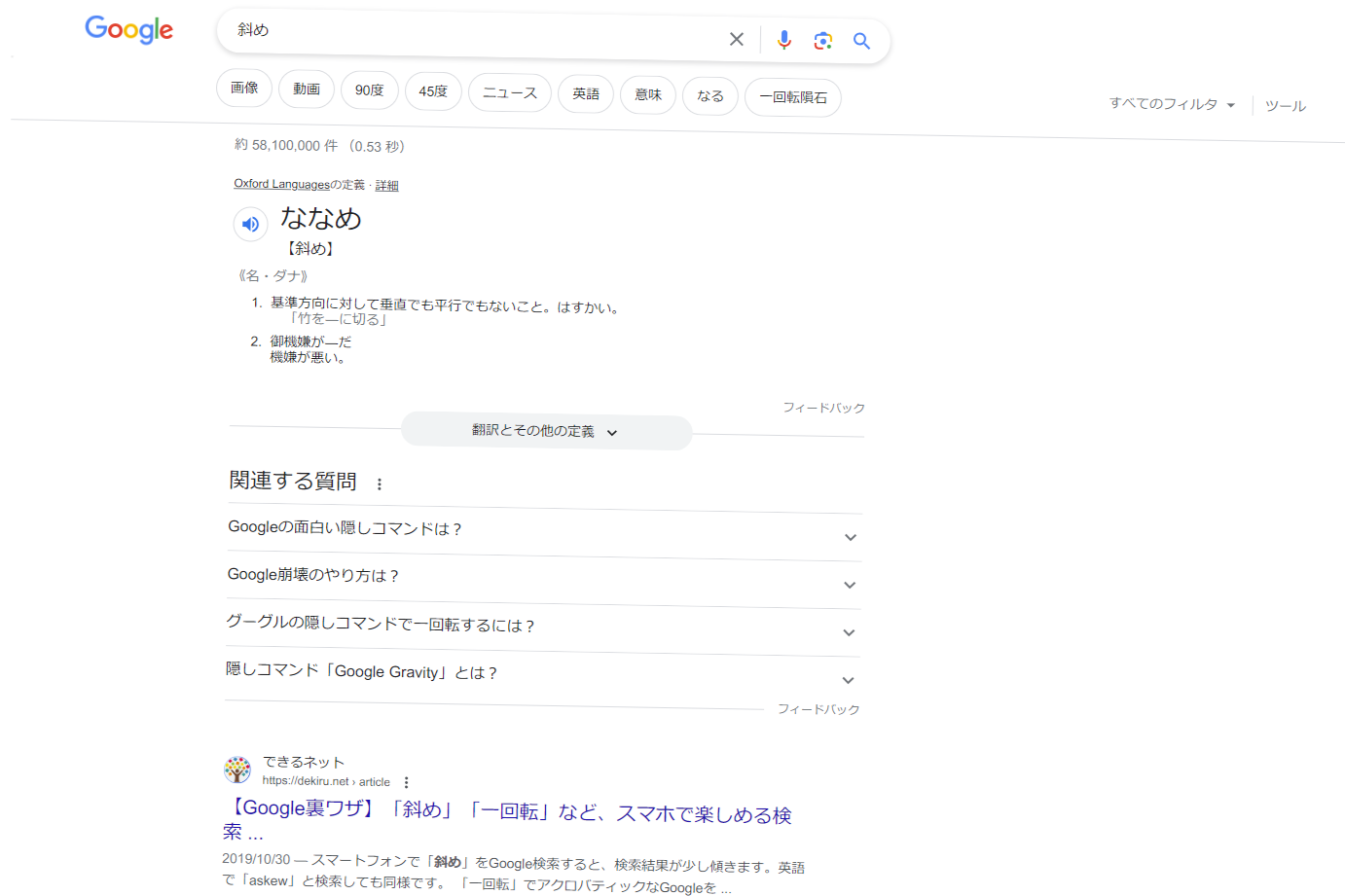The width and height of the screenshot is (1345, 896).
Task: Switch to the 画像 tab
Action: [x=244, y=87]
